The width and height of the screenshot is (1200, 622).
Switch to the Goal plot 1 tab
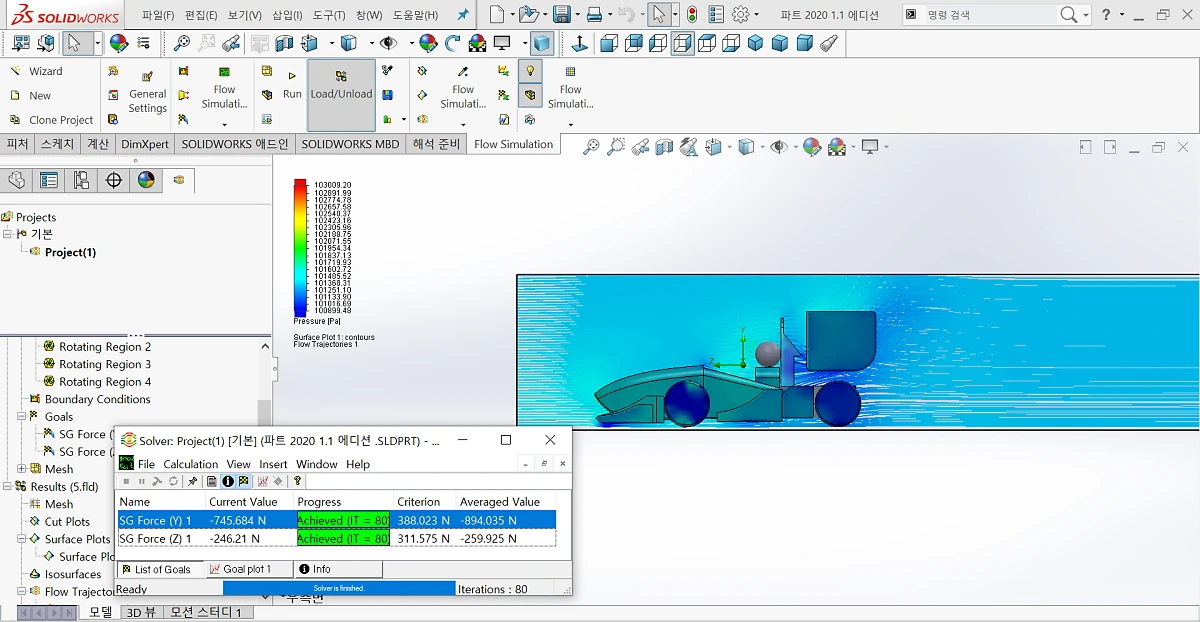pyautogui.click(x=246, y=569)
